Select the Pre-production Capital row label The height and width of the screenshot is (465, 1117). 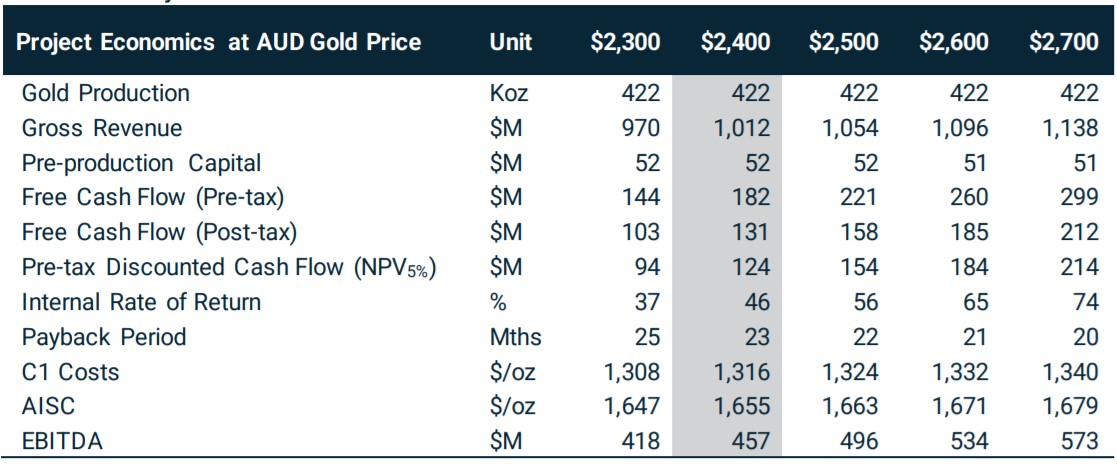point(142,163)
